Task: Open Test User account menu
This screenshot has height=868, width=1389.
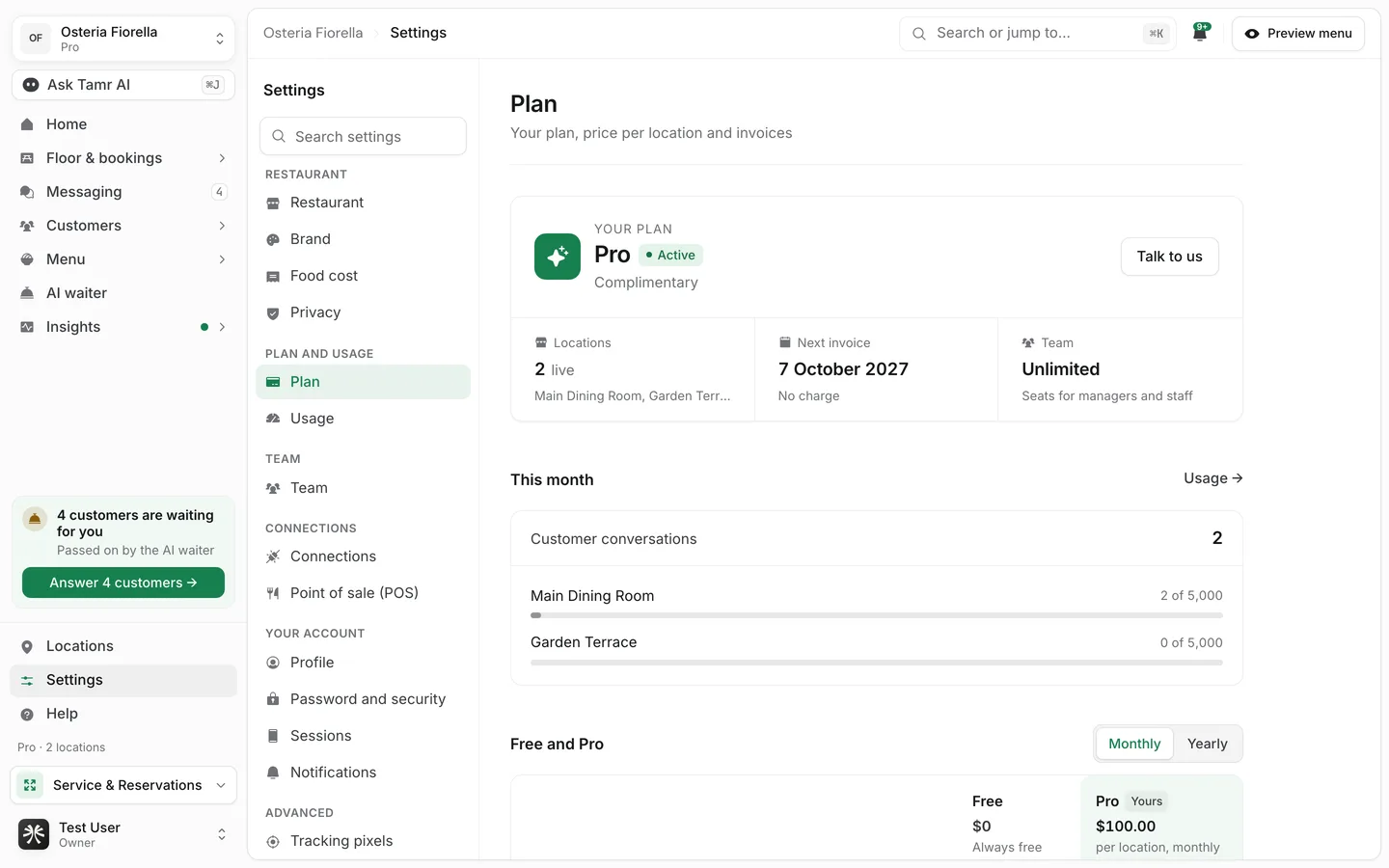Action: click(123, 834)
